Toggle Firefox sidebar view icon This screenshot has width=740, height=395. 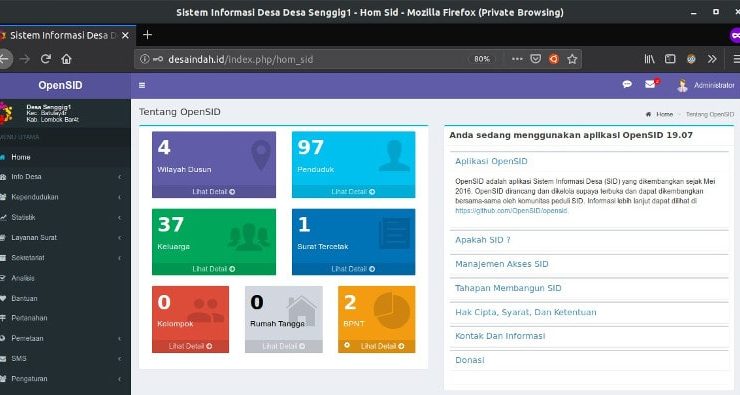pyautogui.click(x=670, y=59)
